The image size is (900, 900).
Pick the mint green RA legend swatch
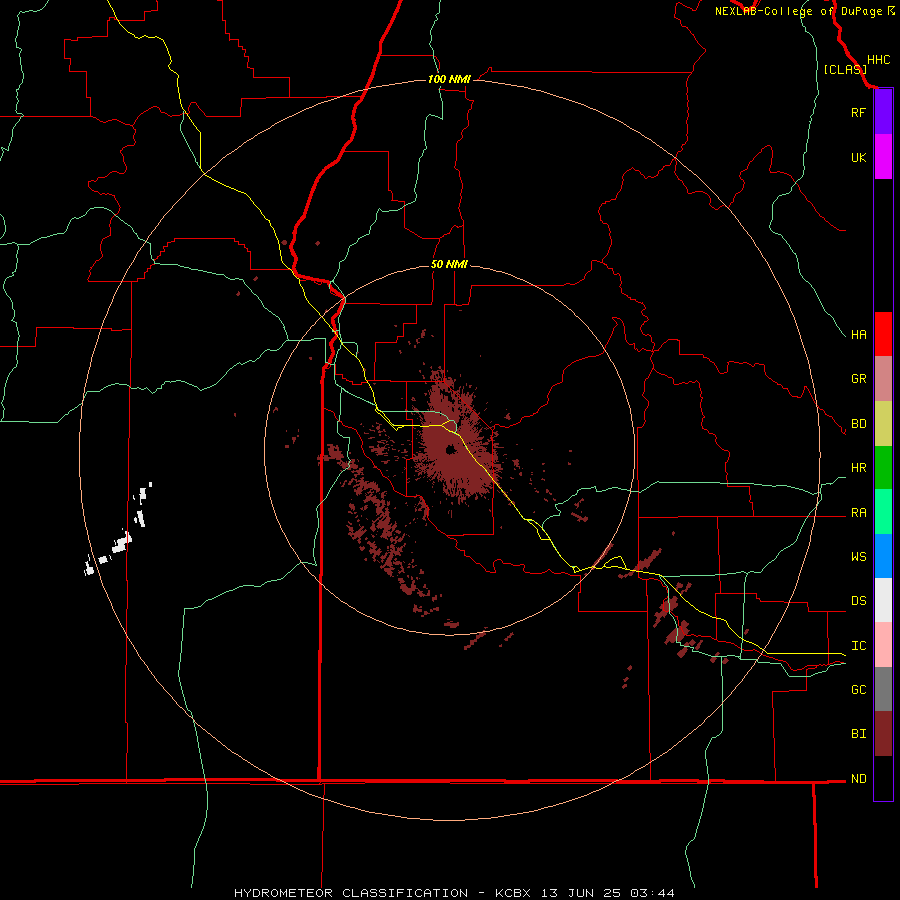(x=883, y=512)
